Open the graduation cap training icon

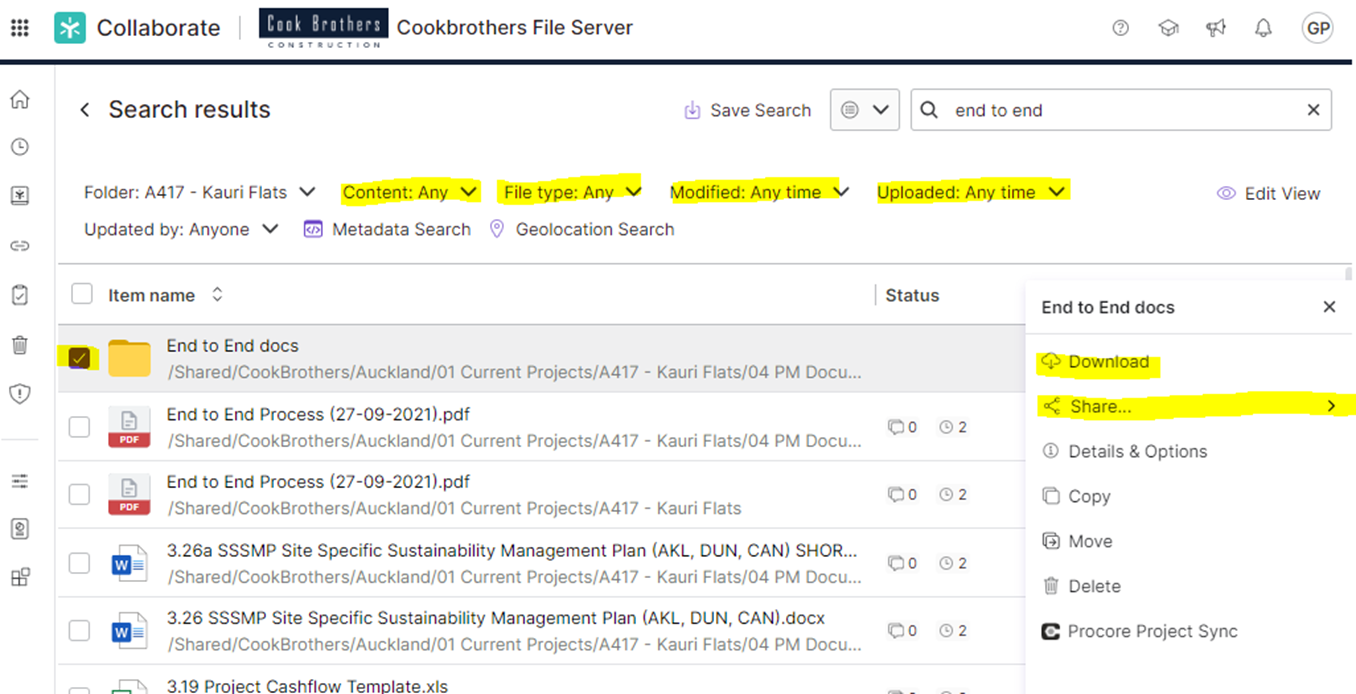tap(1168, 28)
